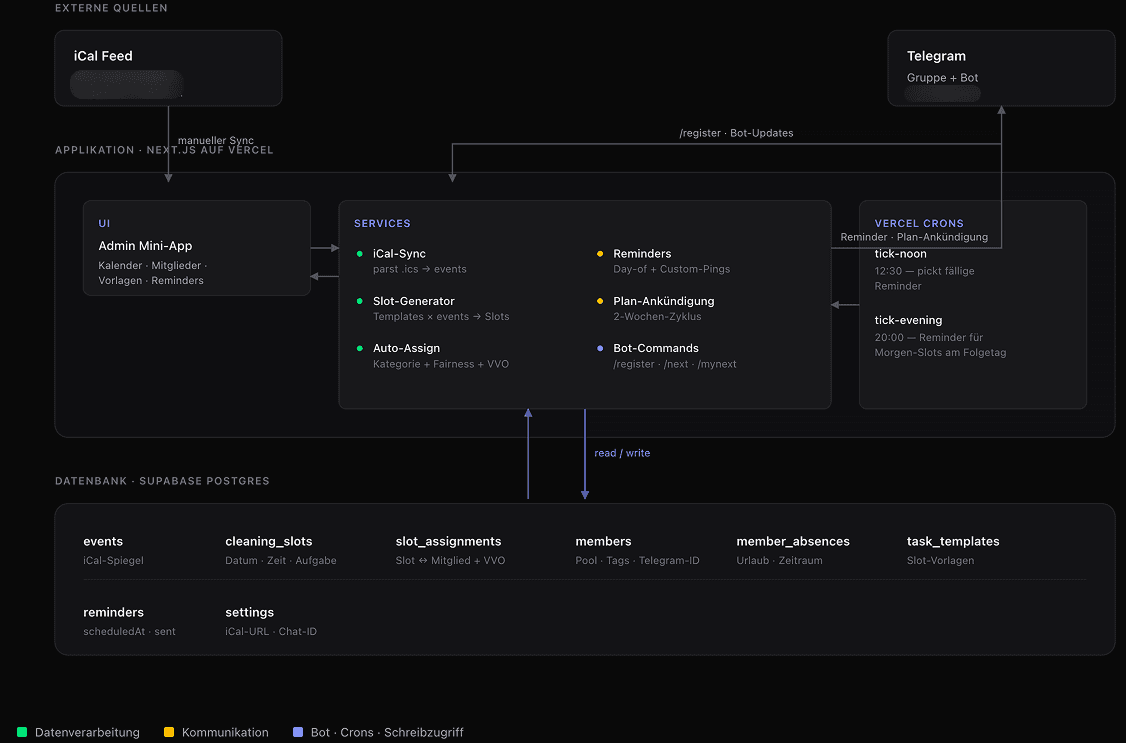Click the tick-noon cron entry
Screen dimensions: 1126x743
[901, 253]
